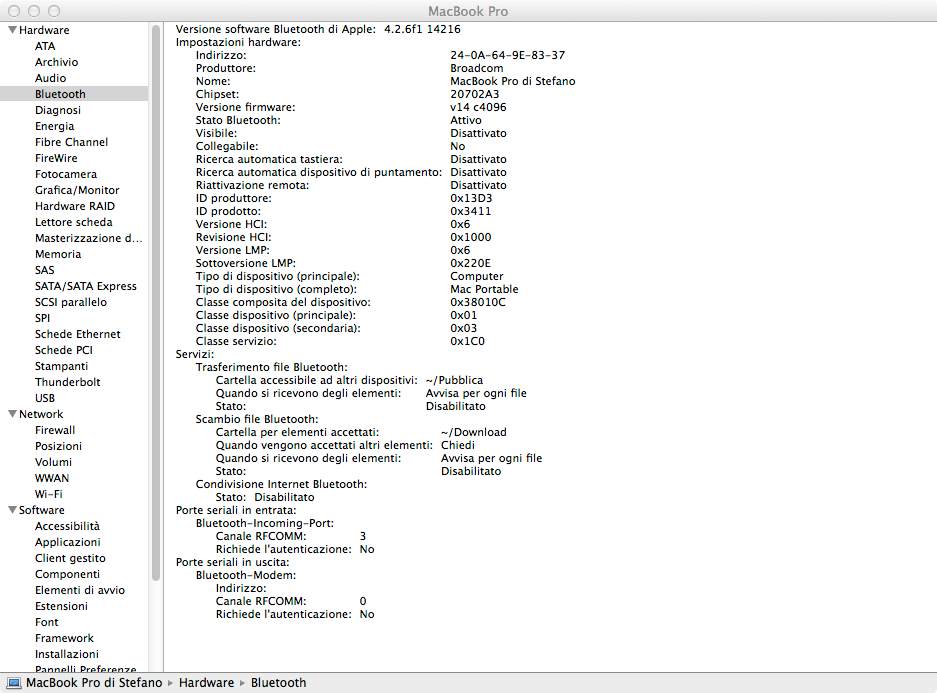The height and width of the screenshot is (693, 937).
Task: Select the USB hardware item
Action: tap(45, 398)
